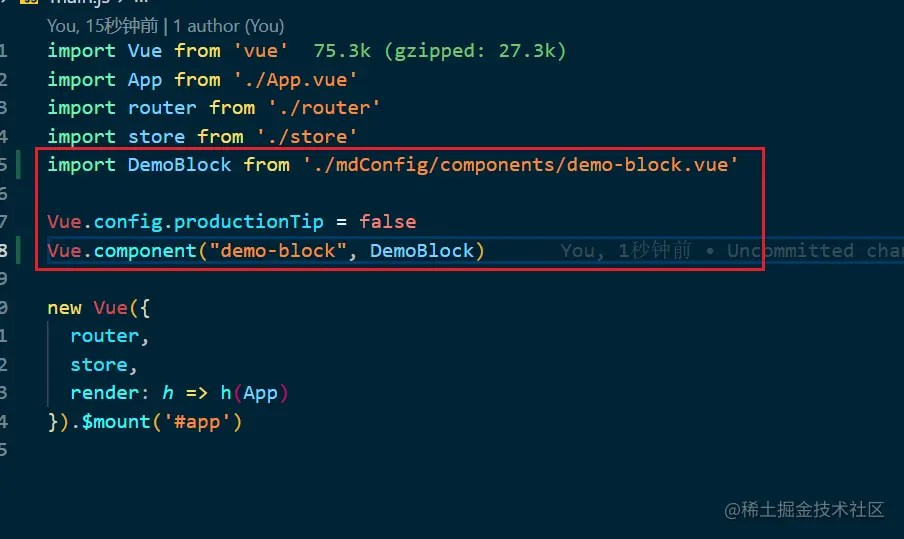Click the 'render' key in the Vue options
This screenshot has width=904, height=539.
(104, 393)
